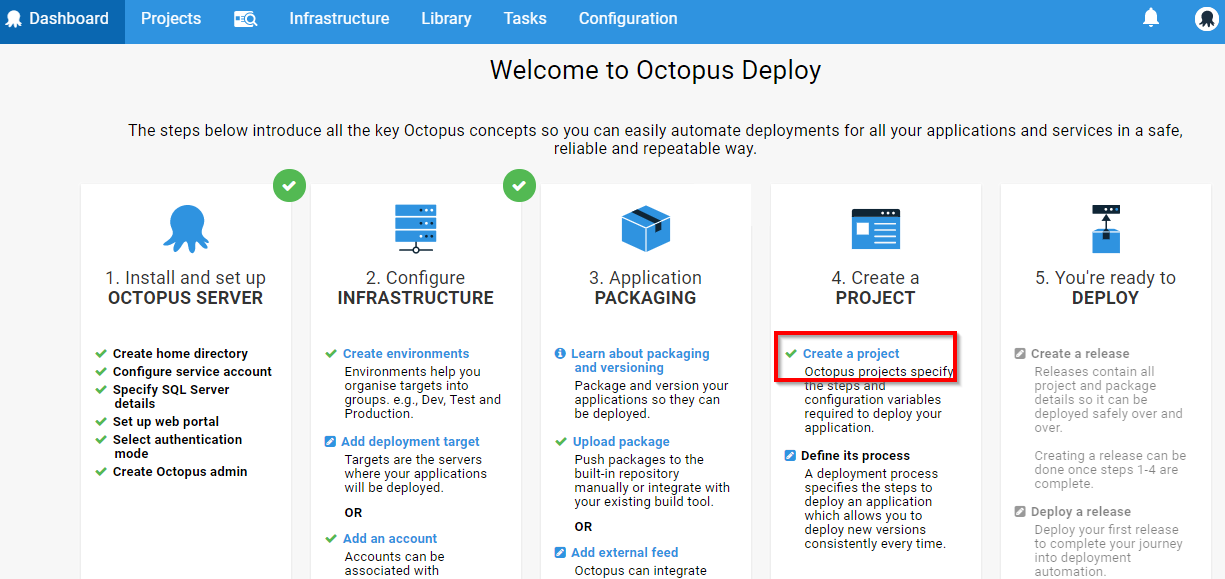Click green completed badge on Infrastructure card
Image resolution: width=1225 pixels, height=579 pixels.
click(519, 185)
